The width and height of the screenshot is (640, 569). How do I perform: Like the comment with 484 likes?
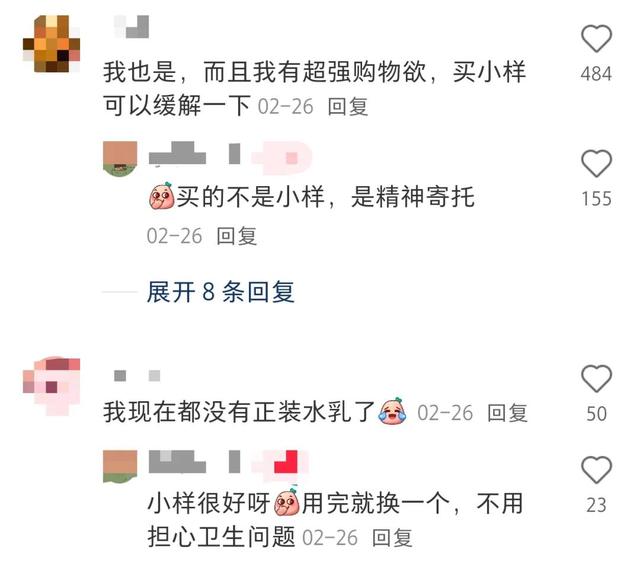(596, 39)
